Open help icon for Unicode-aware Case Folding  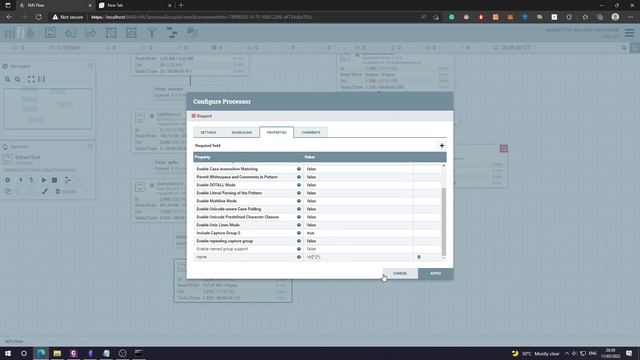299,209
